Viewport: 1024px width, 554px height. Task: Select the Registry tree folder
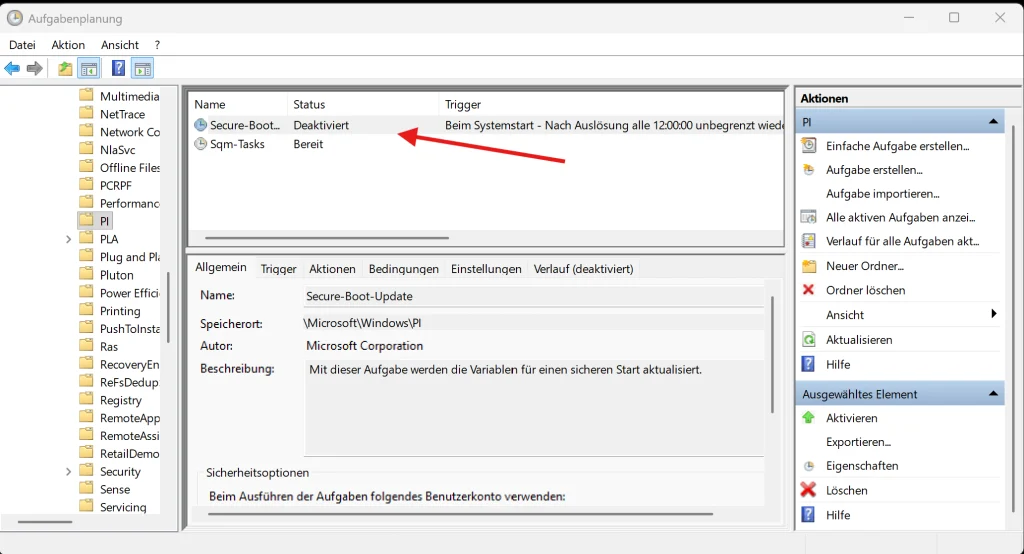click(x=120, y=400)
